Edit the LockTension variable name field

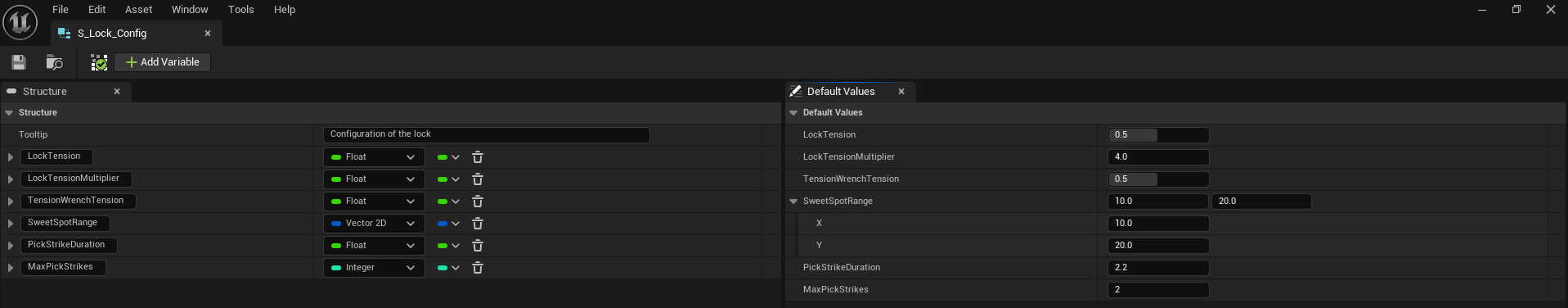[56, 156]
